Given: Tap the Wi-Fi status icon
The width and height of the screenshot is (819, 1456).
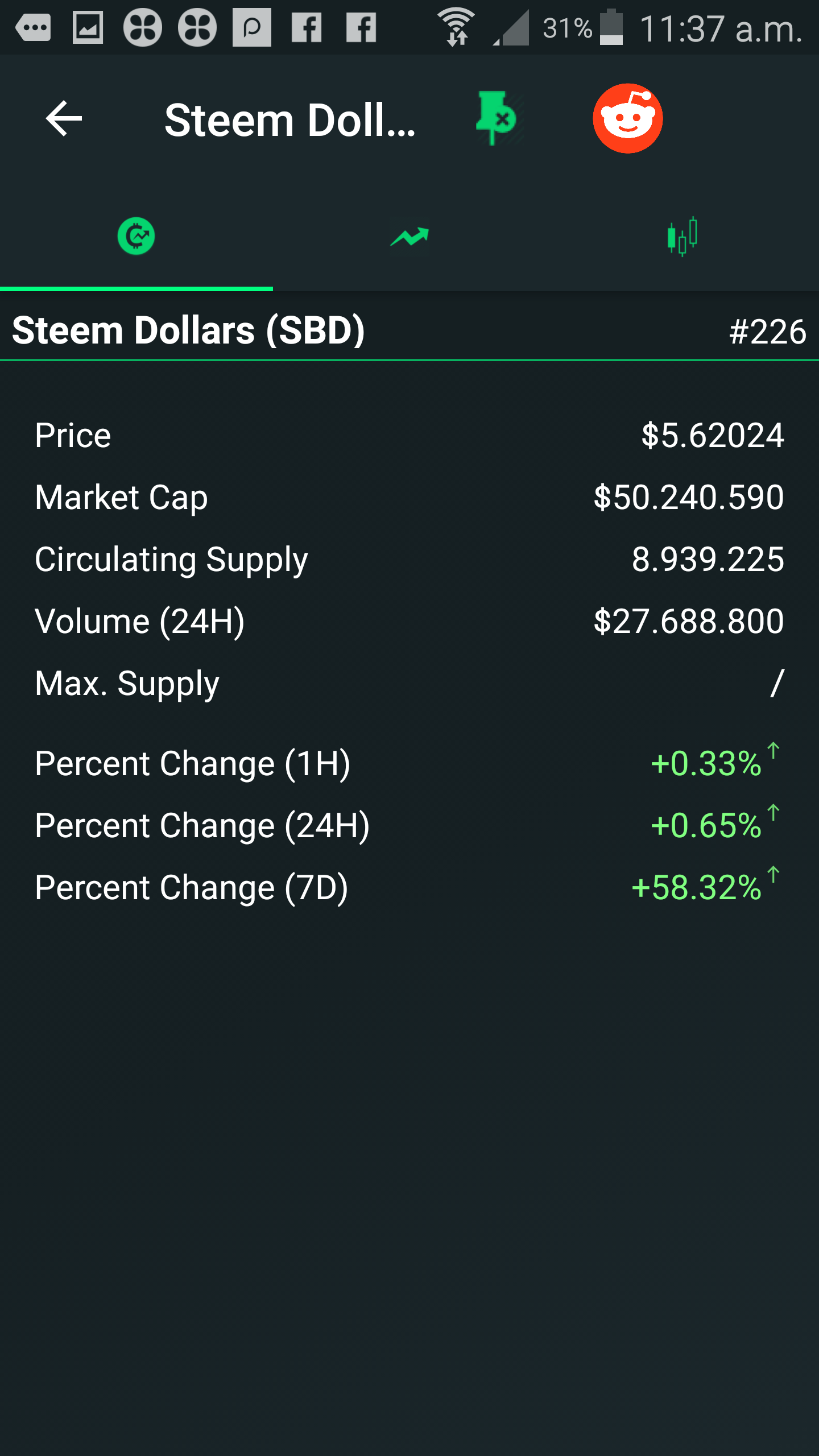Looking at the screenshot, I should [x=456, y=27].
